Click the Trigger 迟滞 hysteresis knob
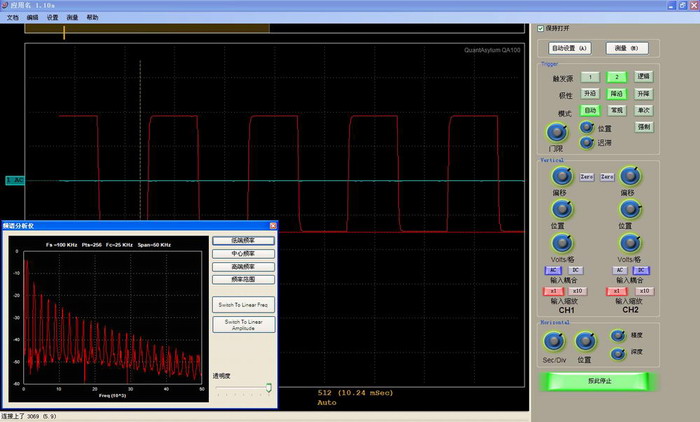This screenshot has height=422, width=700. [587, 143]
